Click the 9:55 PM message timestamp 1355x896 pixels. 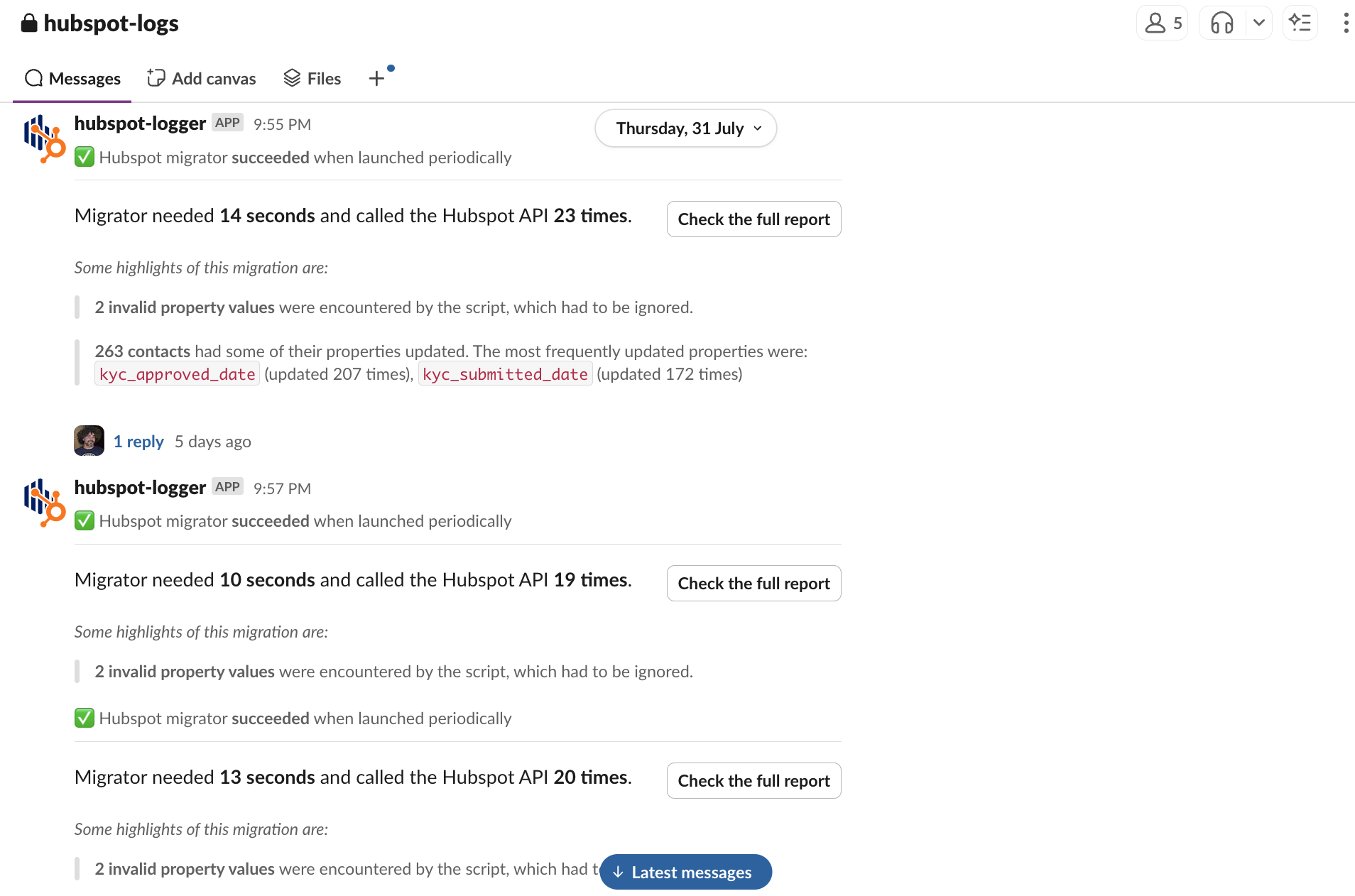tap(282, 124)
